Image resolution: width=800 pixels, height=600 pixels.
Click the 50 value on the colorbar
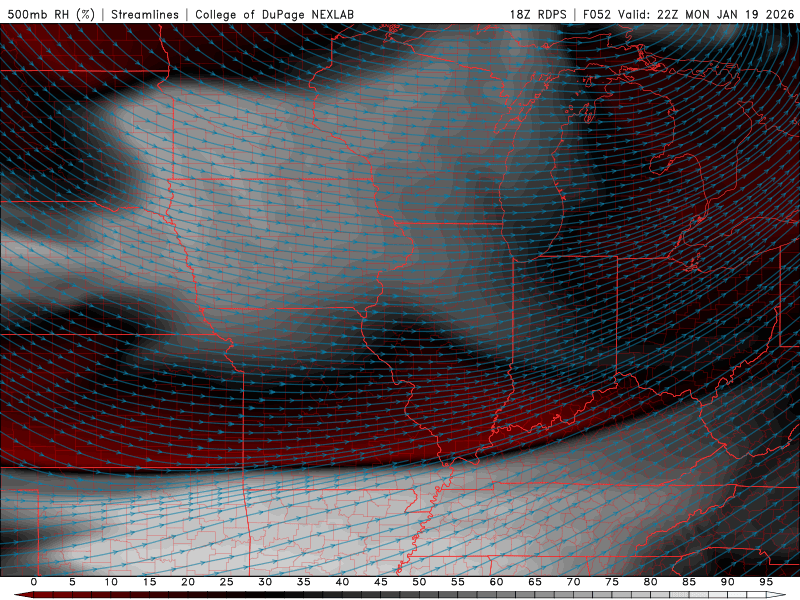click(x=419, y=582)
